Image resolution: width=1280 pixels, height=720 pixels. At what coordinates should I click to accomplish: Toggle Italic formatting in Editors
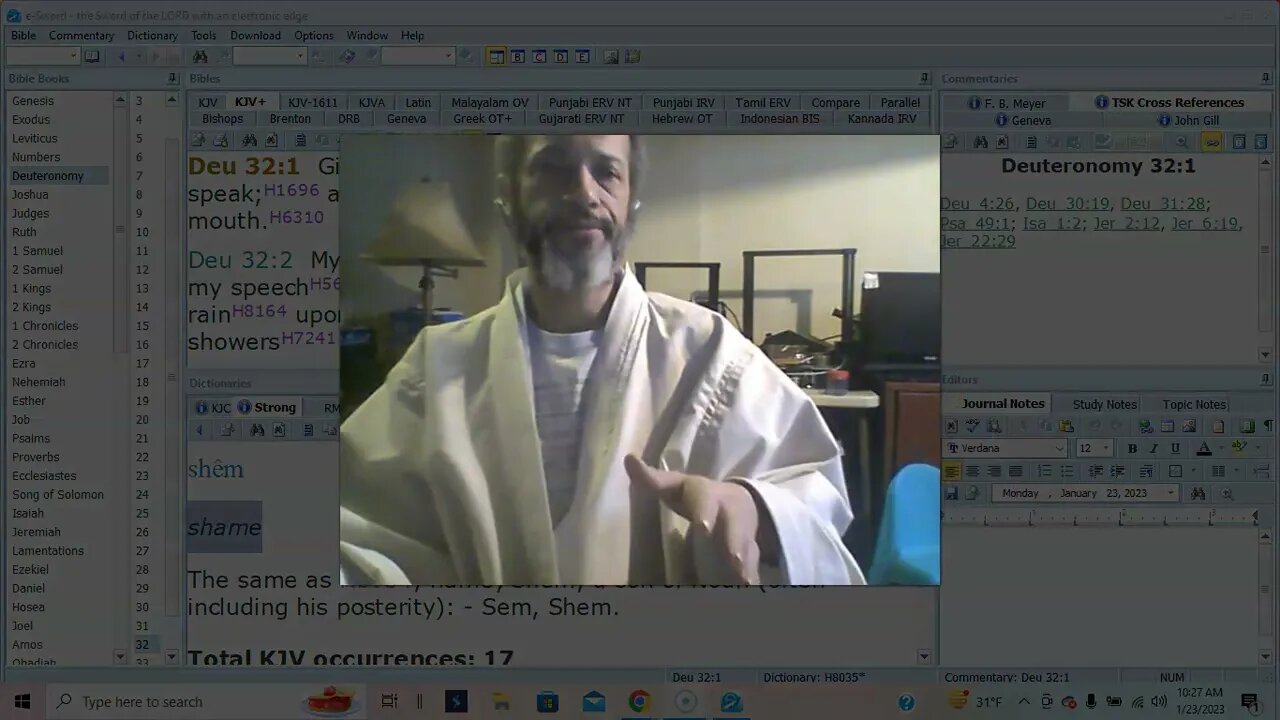click(x=1154, y=448)
